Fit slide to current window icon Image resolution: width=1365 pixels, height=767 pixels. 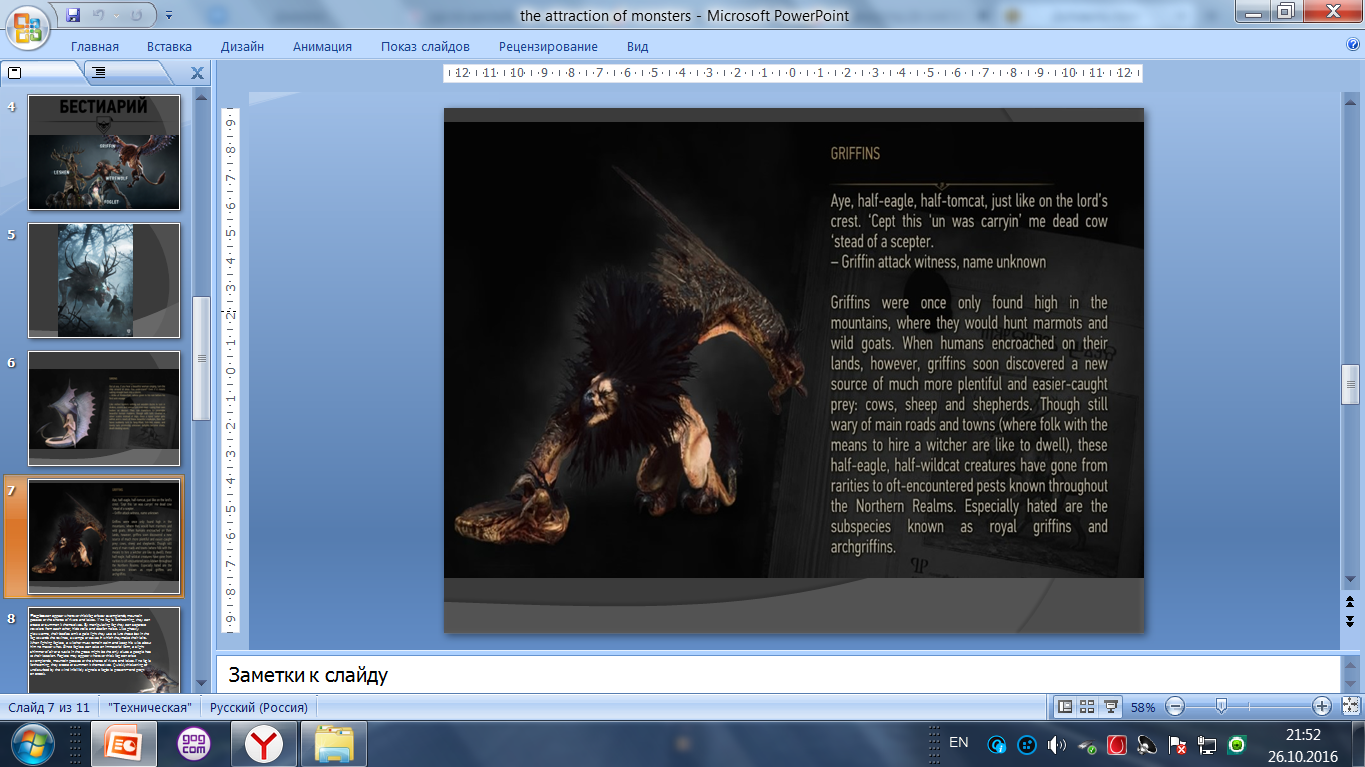click(1349, 707)
